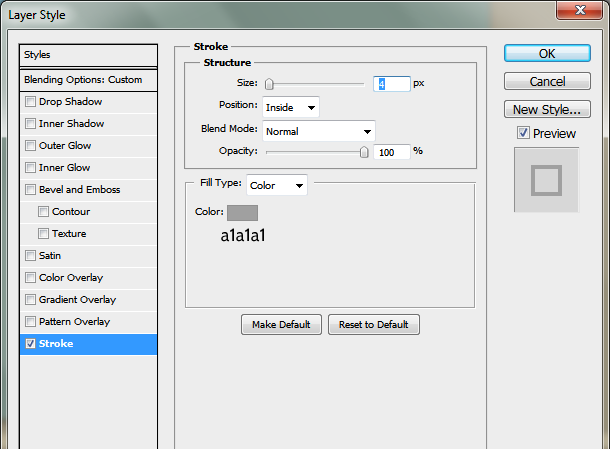Click the stroke Size slider handle
This screenshot has width=610, height=449.
(270, 85)
